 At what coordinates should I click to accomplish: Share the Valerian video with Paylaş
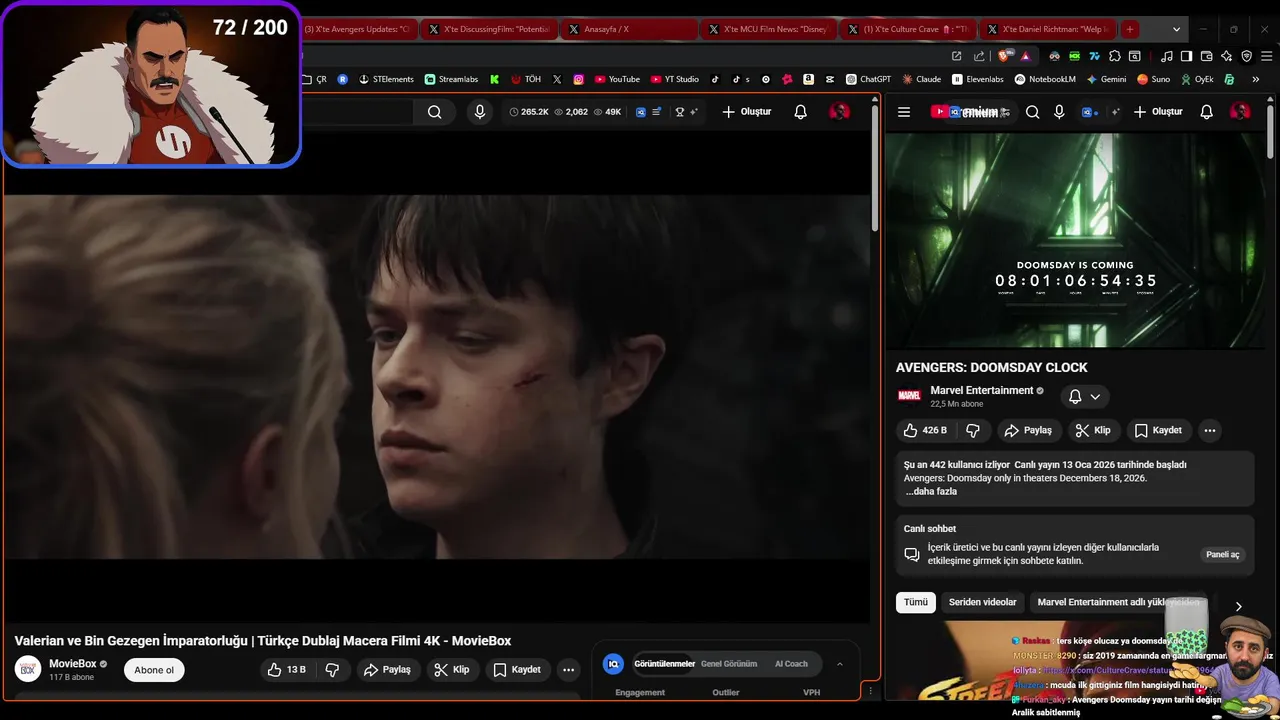click(x=387, y=670)
